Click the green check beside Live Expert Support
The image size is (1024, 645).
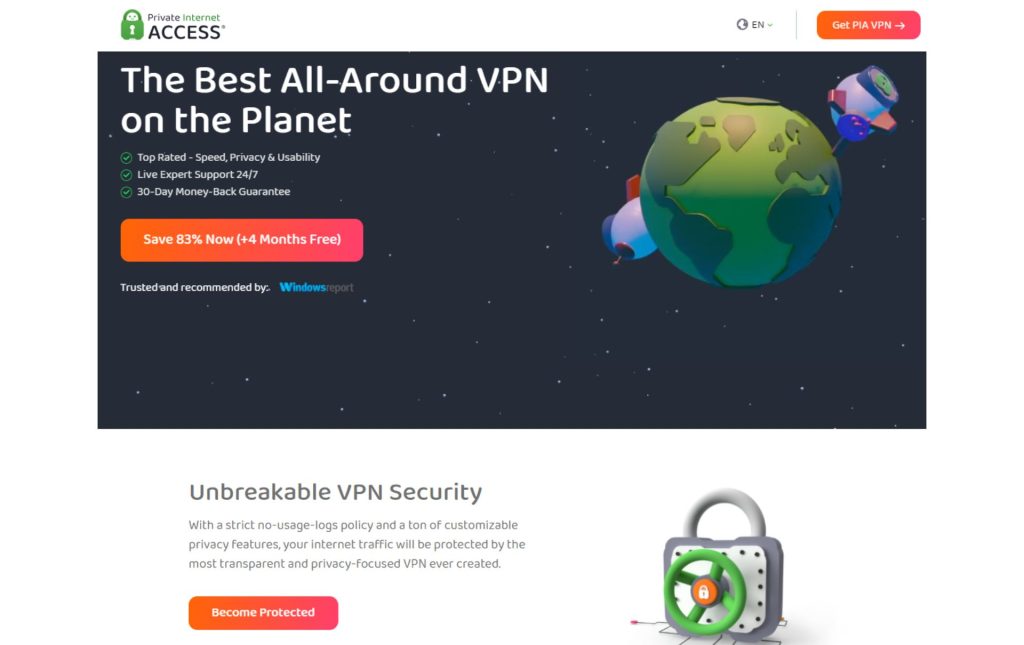pyautogui.click(x=126, y=175)
